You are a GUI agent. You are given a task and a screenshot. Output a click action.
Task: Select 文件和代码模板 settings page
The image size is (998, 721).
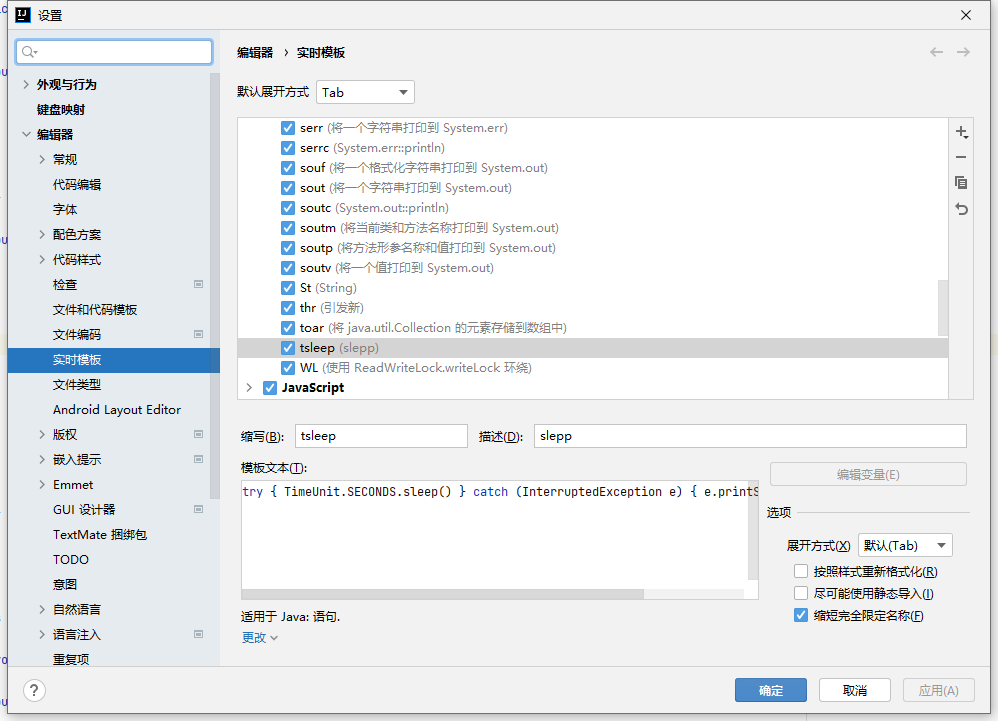click(x=95, y=309)
